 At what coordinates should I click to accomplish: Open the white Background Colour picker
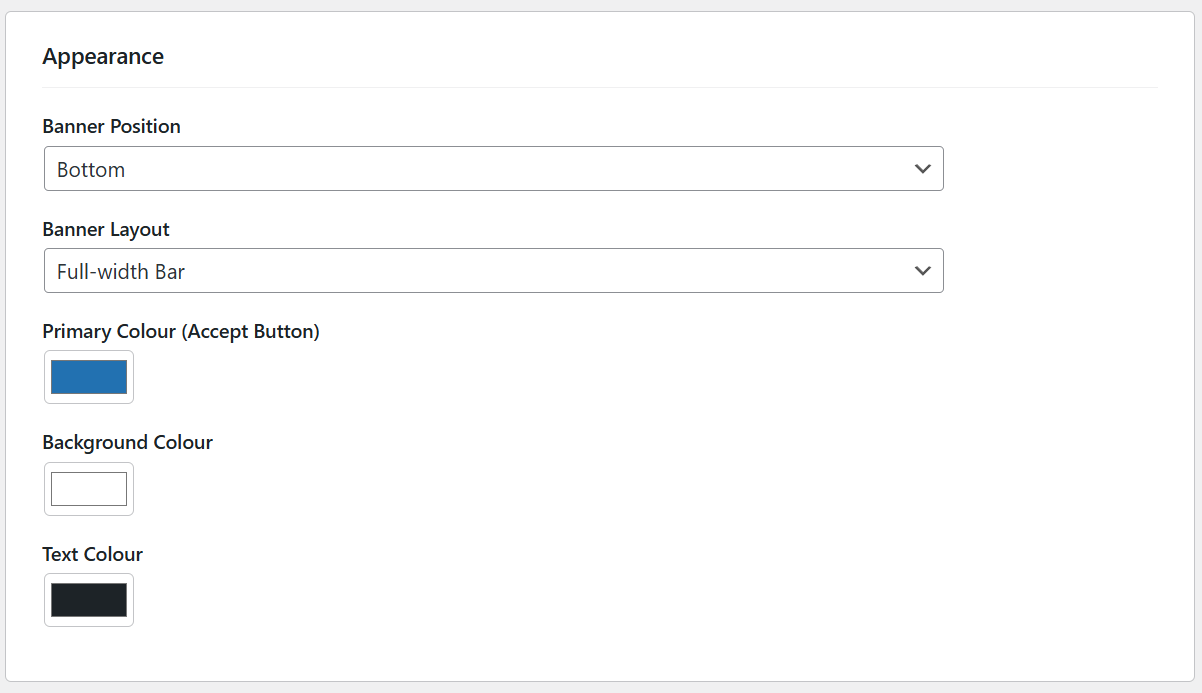click(89, 489)
